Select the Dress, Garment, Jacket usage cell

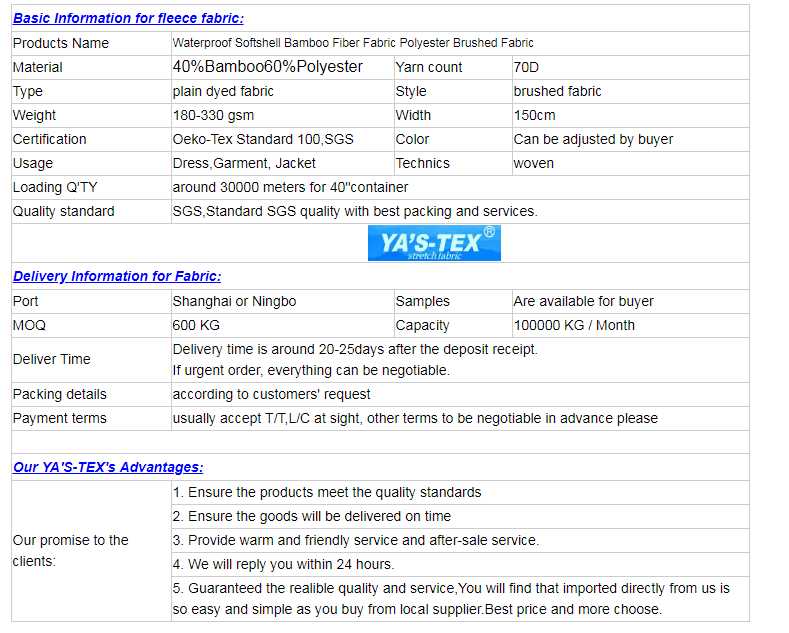click(x=244, y=163)
